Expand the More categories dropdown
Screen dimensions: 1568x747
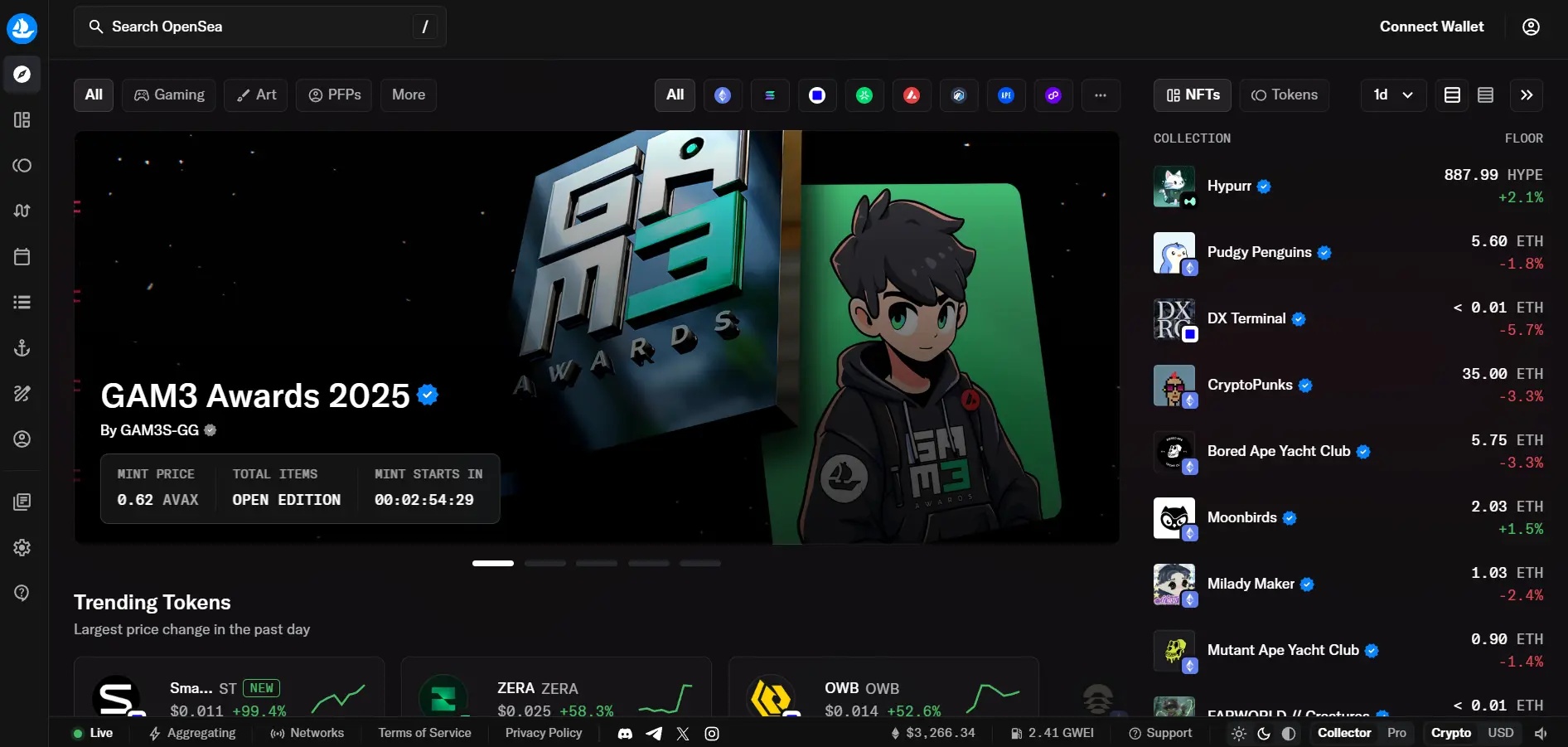pos(409,95)
